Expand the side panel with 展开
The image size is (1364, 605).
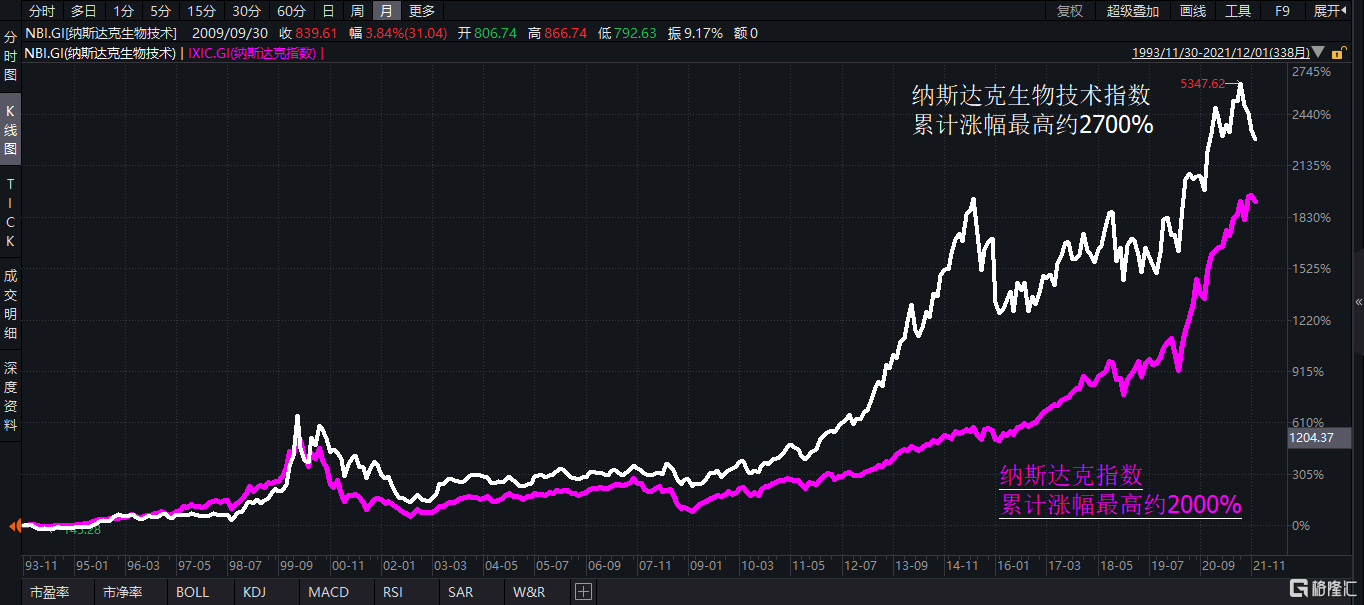[x=1329, y=11]
